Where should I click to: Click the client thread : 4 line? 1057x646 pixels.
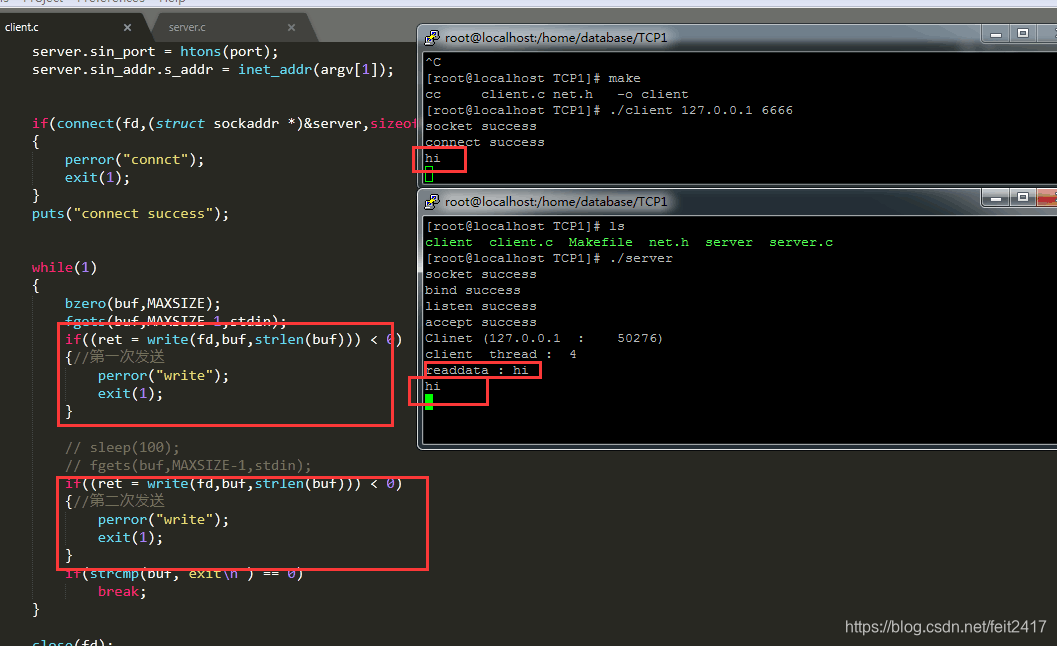501,355
